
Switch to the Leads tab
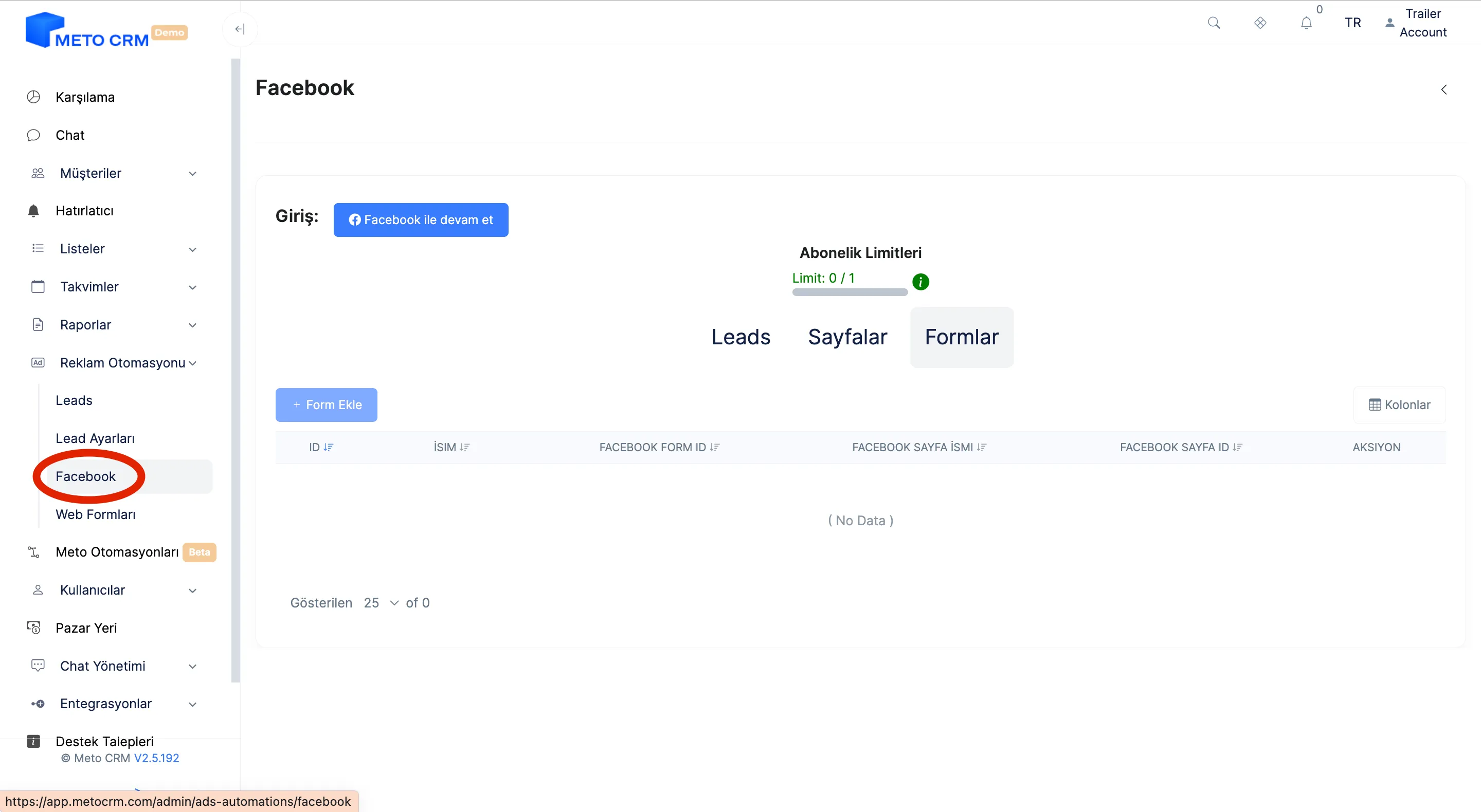[x=740, y=337]
